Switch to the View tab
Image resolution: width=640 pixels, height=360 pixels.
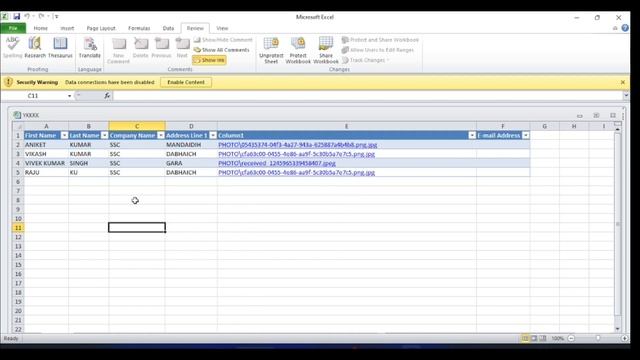(222, 28)
